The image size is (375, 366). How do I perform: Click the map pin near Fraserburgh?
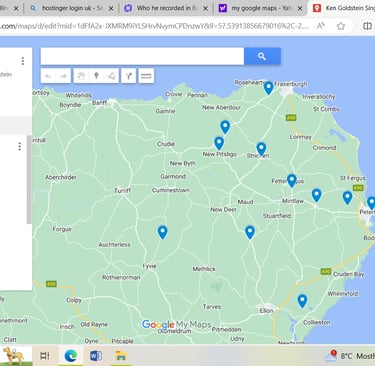click(268, 88)
